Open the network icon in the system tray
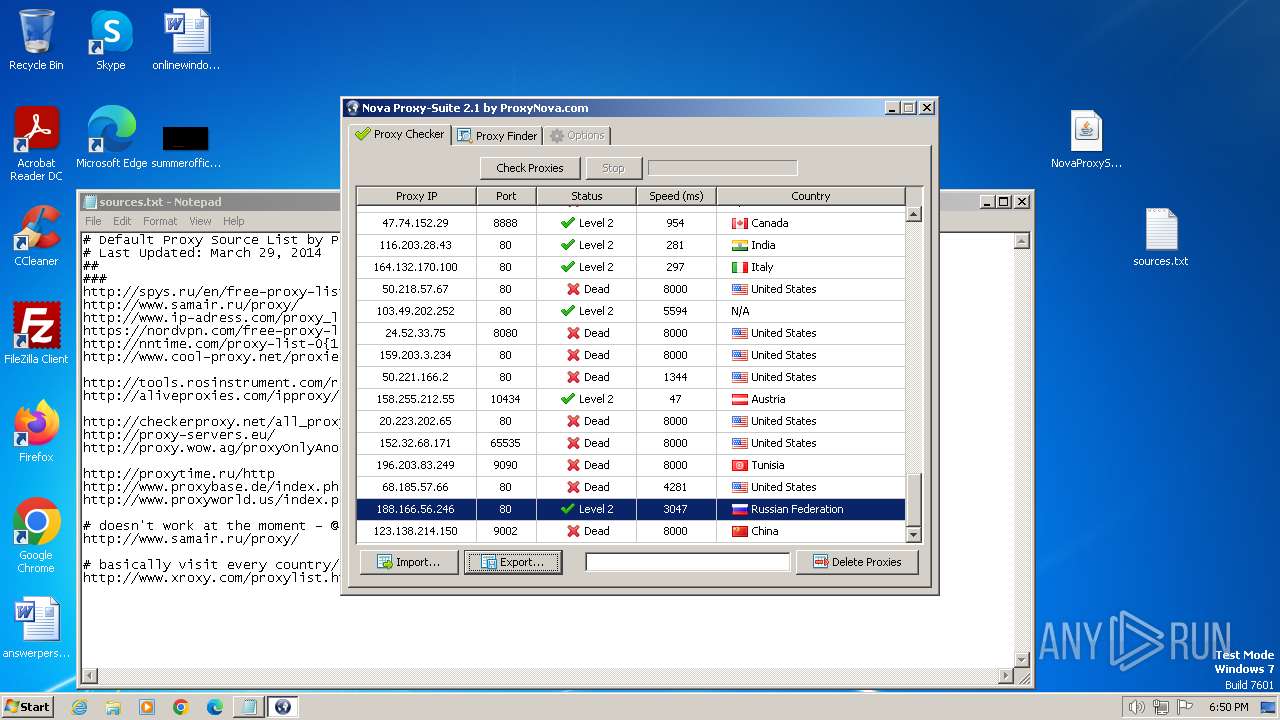This screenshot has width=1280, height=720. pyautogui.click(x=1161, y=707)
